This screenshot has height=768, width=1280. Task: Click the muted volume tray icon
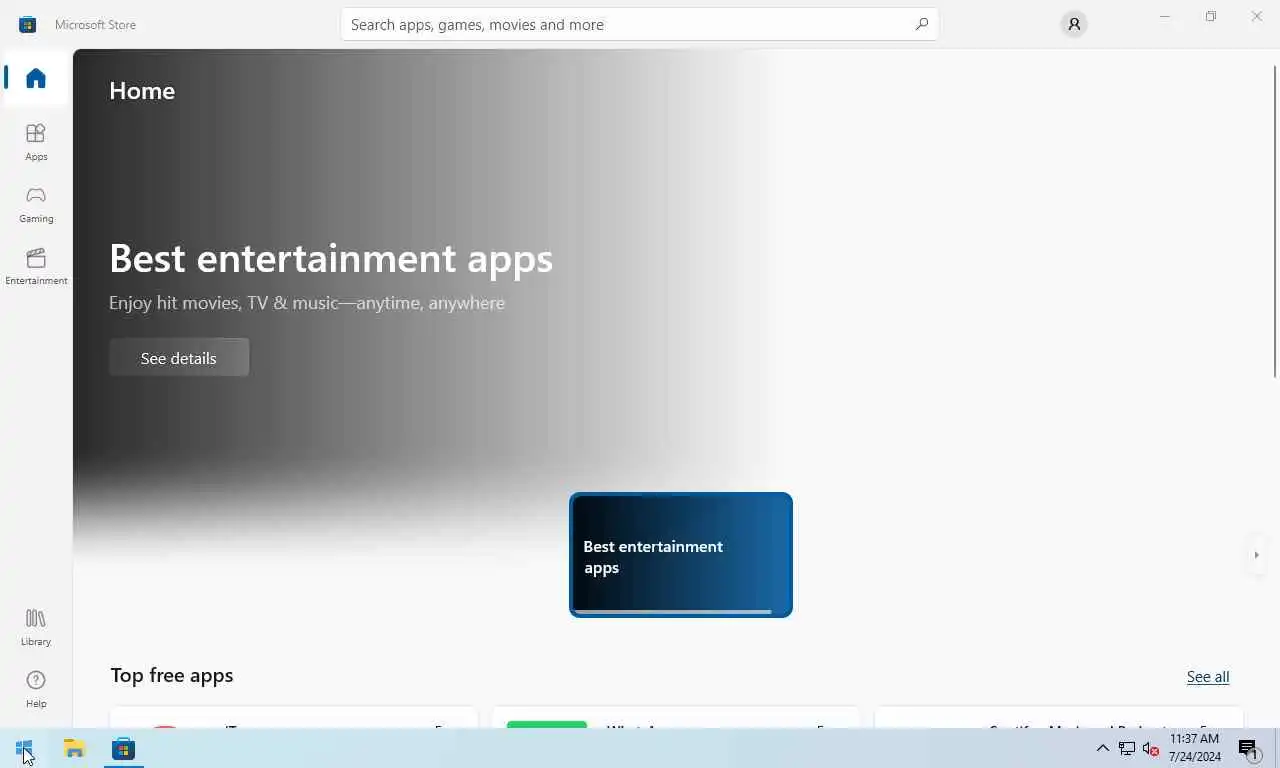point(1151,748)
